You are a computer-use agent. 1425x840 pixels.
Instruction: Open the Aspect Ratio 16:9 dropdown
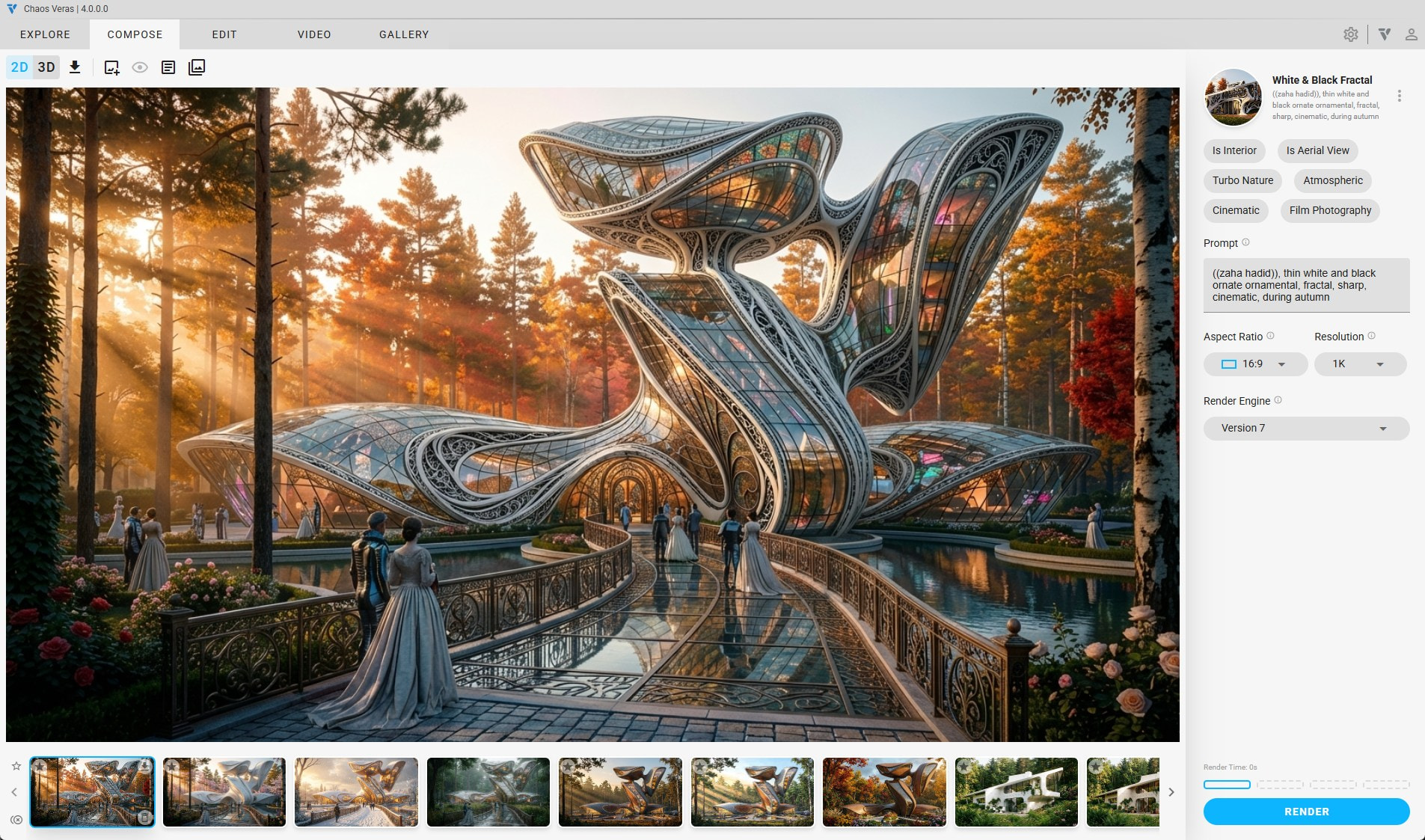[x=1254, y=364]
